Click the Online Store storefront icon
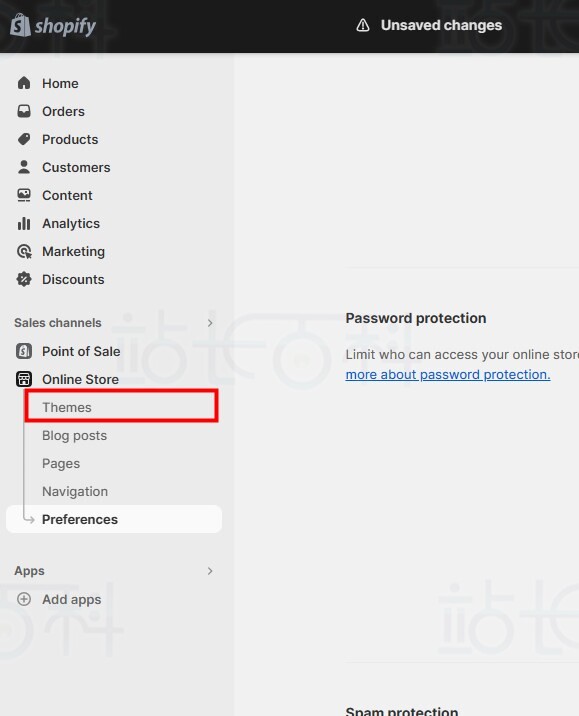The width and height of the screenshot is (579, 716). pyautogui.click(x=24, y=379)
